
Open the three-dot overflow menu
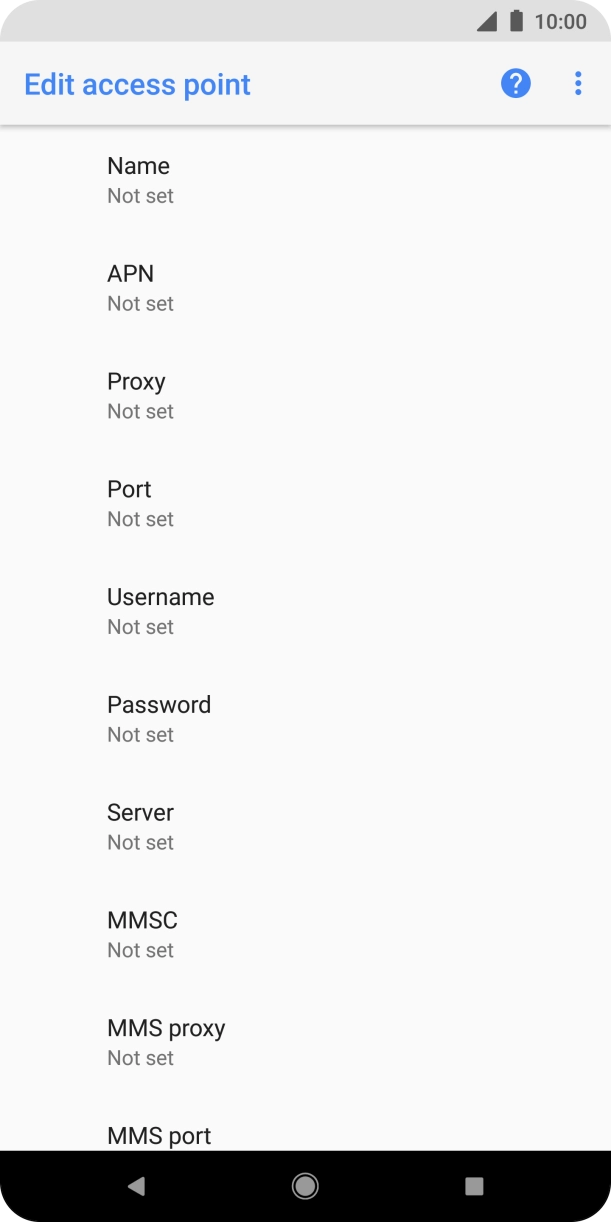[x=578, y=84]
